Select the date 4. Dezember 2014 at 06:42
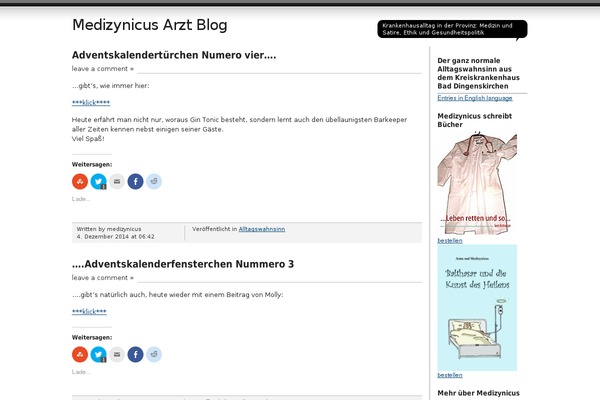This screenshot has width=600, height=400. (116, 237)
